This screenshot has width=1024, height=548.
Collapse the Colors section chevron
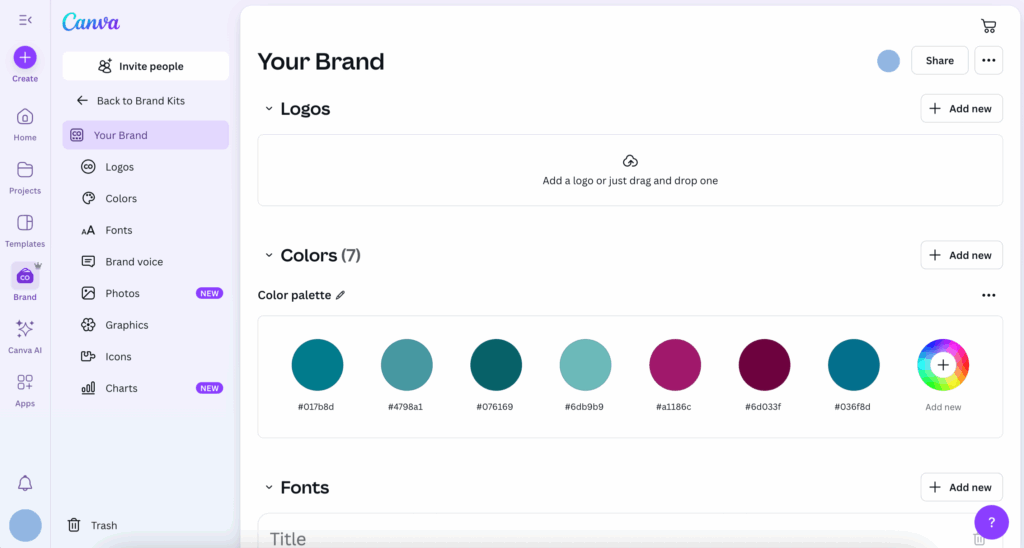[268, 255]
